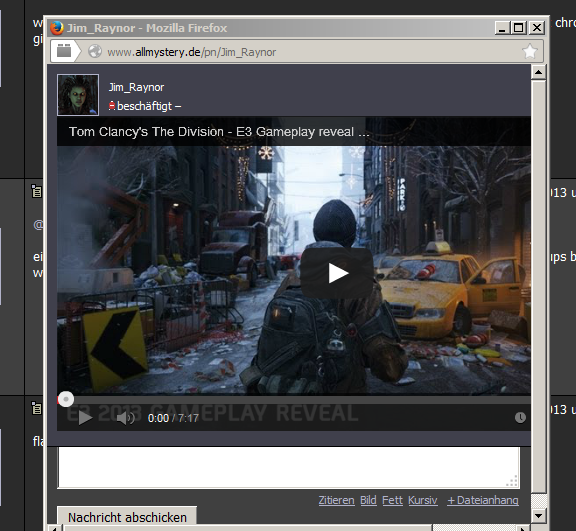Start video with large center play button

click(337, 273)
